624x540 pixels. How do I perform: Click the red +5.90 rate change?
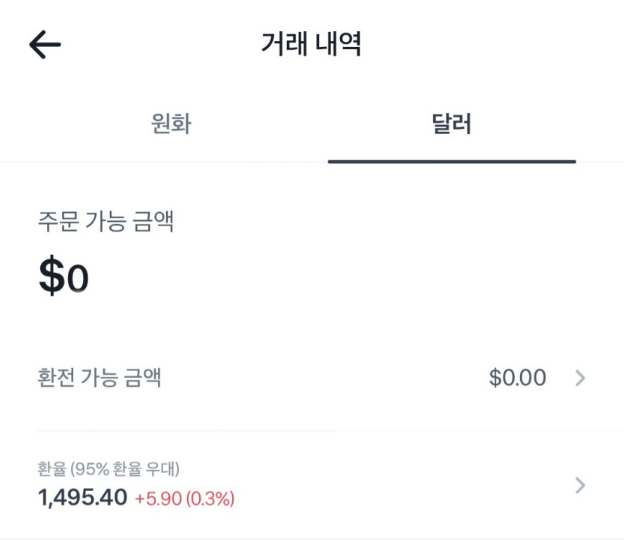click(159, 498)
